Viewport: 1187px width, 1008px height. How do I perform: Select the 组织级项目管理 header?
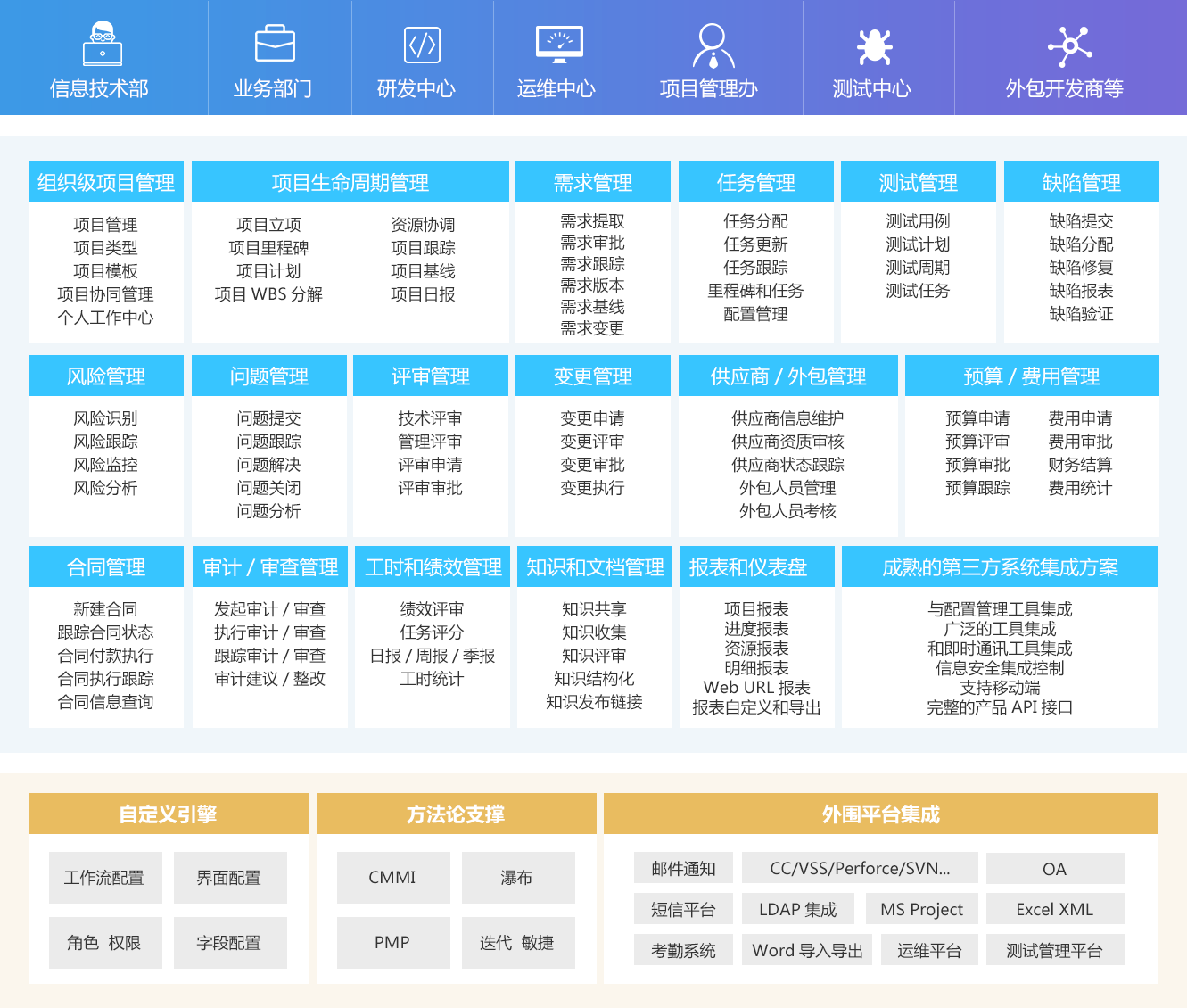click(106, 182)
